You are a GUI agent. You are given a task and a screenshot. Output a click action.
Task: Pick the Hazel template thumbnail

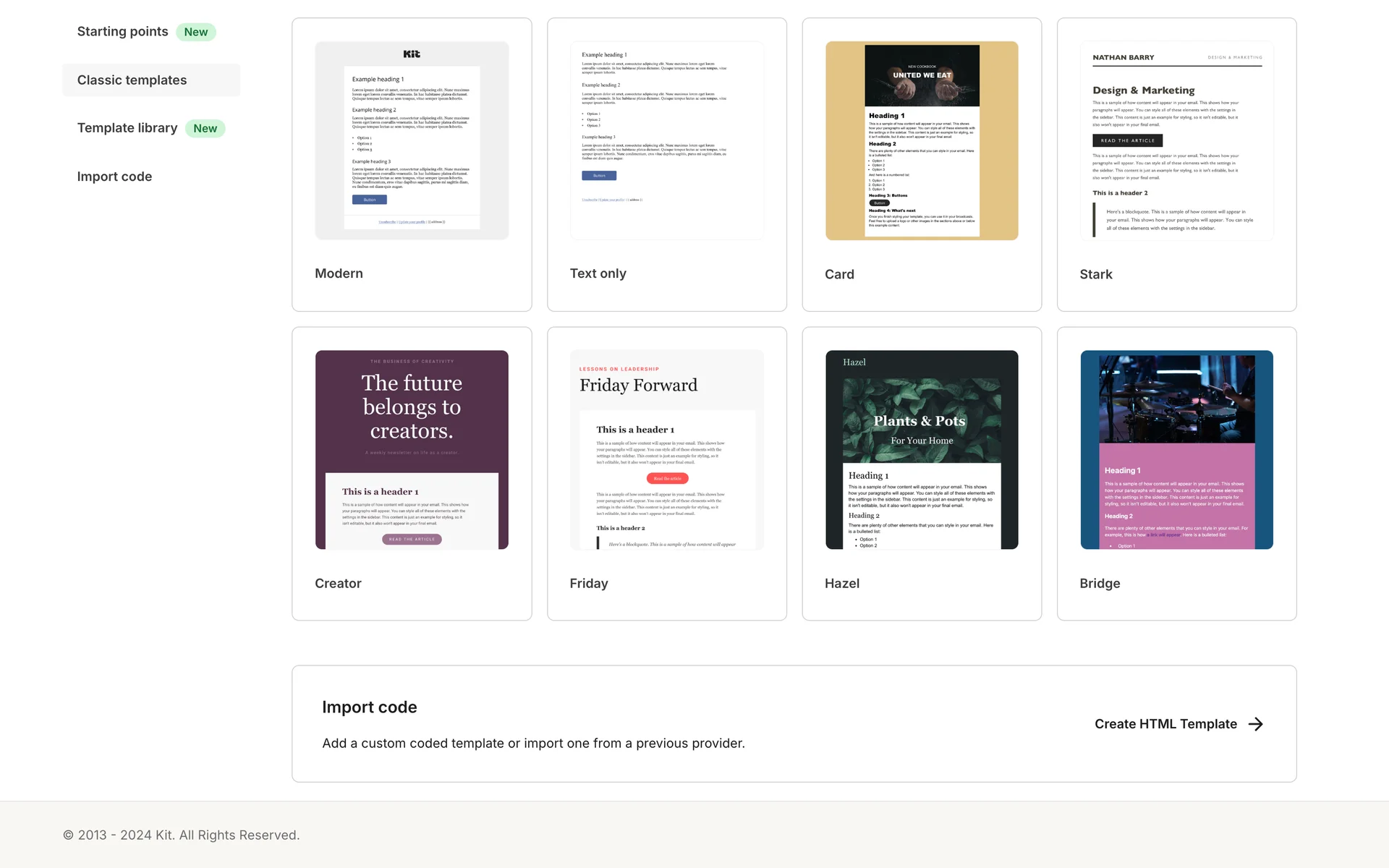tap(922, 449)
